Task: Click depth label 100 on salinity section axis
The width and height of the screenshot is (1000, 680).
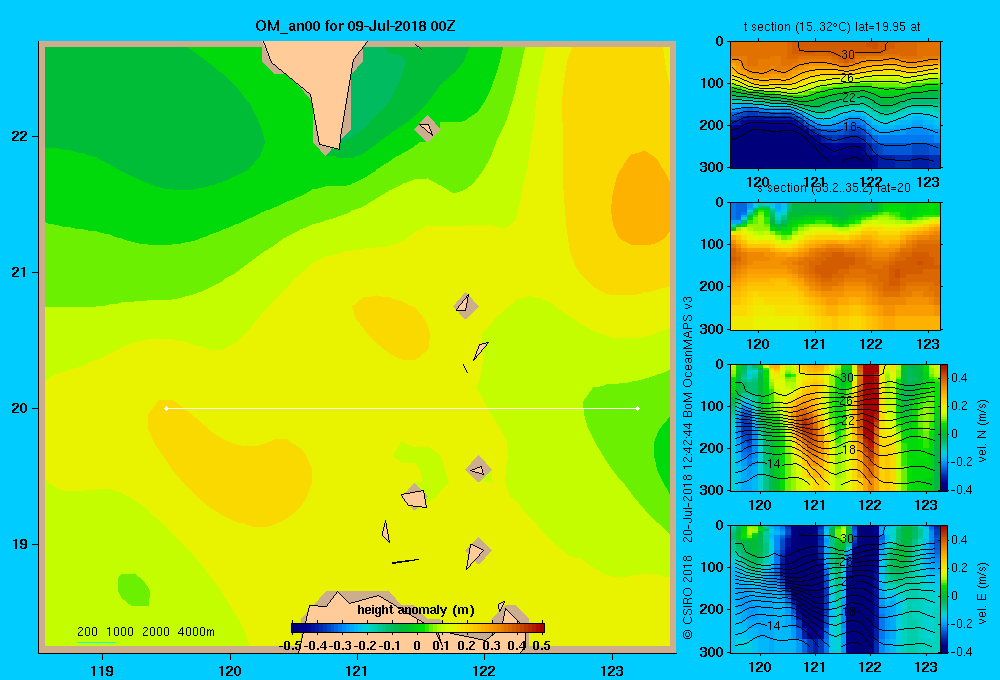Action: tap(712, 244)
